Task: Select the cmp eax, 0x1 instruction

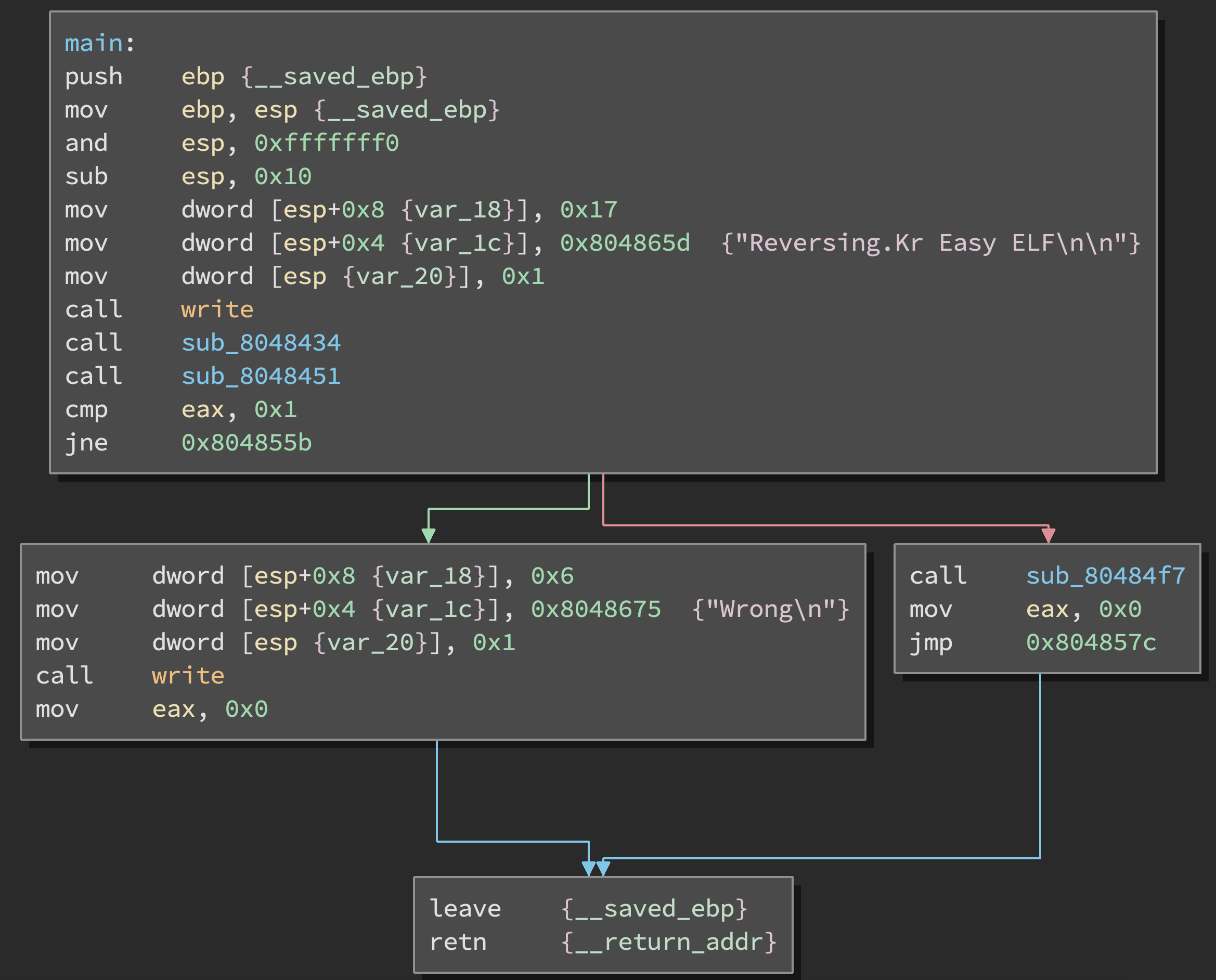Action: (x=180, y=409)
